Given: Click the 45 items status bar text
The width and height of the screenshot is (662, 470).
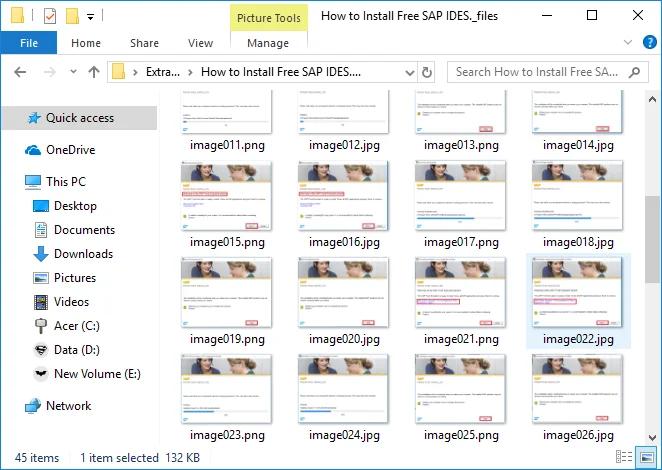Looking at the screenshot, I should 37,458.
